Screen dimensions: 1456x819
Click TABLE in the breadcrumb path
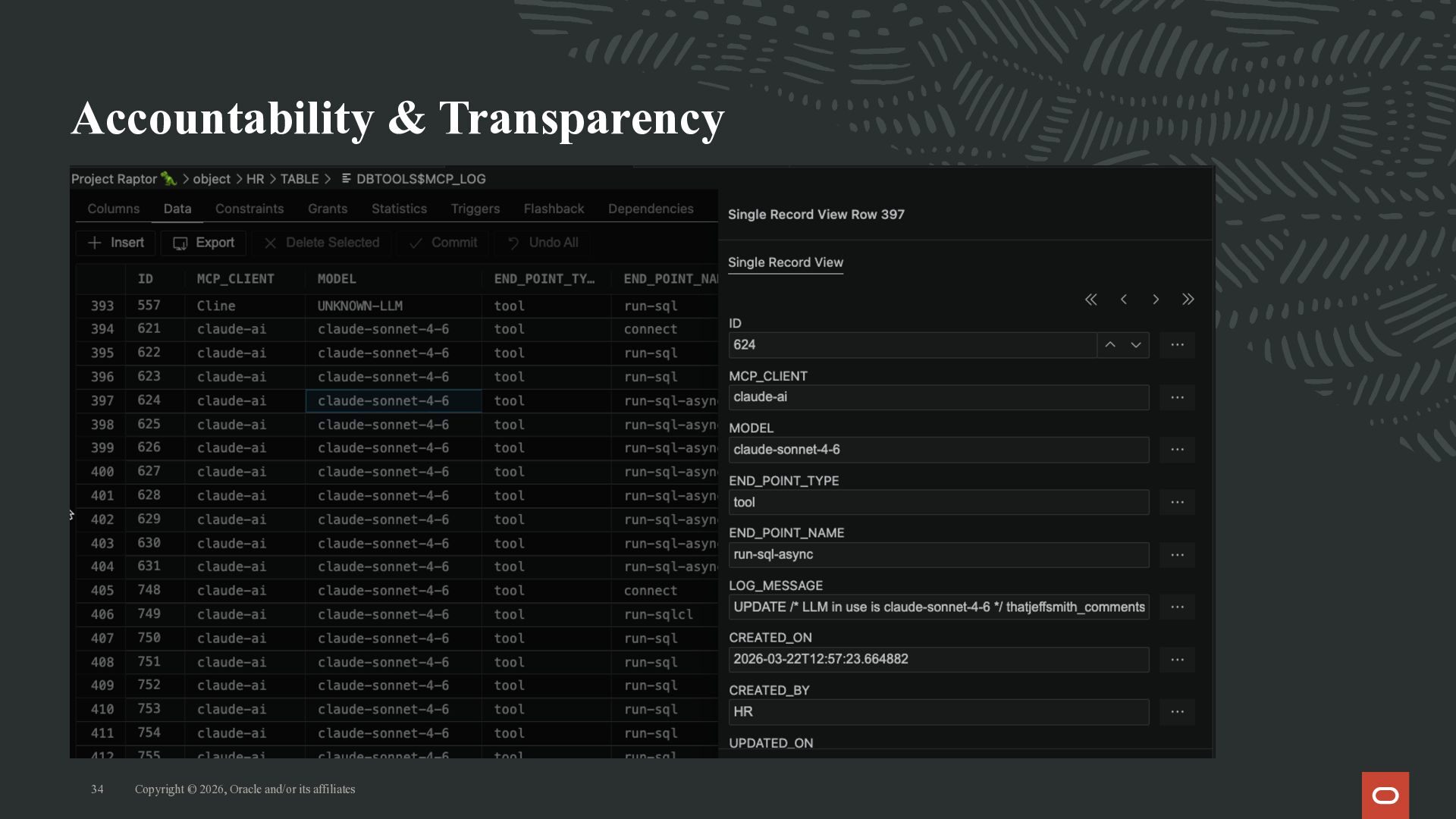pyautogui.click(x=300, y=179)
